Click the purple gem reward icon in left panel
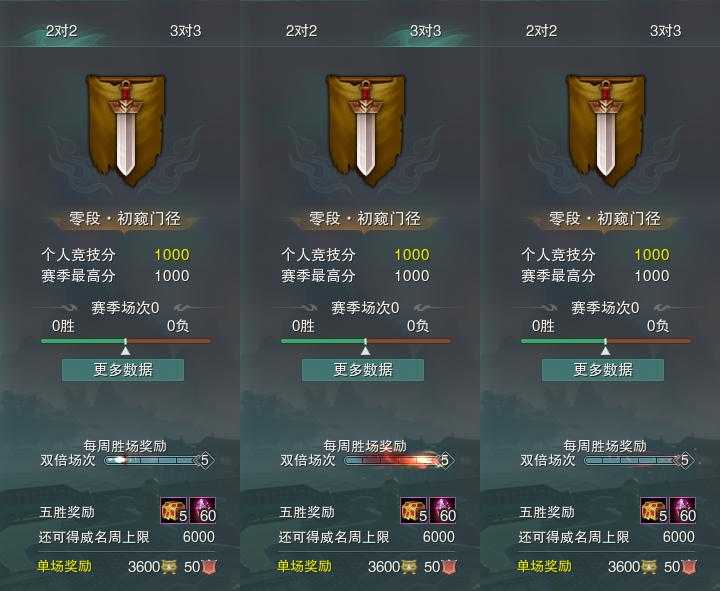Screen dimensions: 720x591 coord(202,511)
